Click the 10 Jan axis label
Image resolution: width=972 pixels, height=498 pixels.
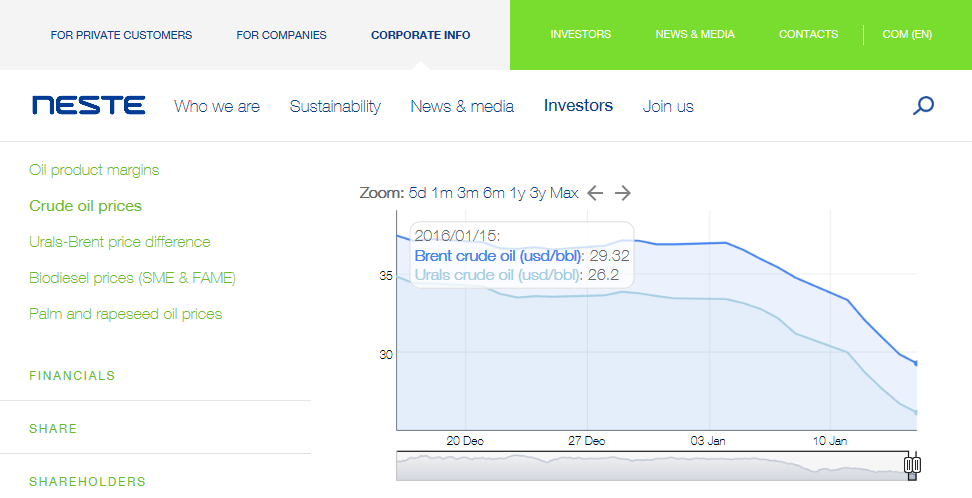click(830, 441)
